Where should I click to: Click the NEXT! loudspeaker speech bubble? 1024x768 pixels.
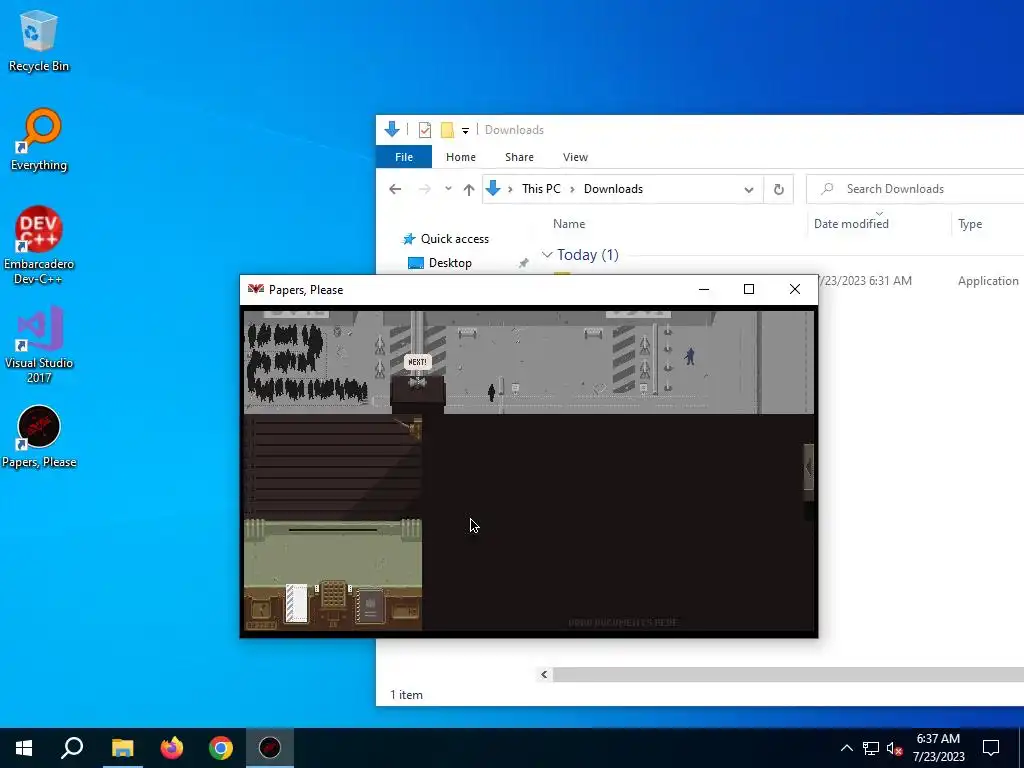point(417,362)
